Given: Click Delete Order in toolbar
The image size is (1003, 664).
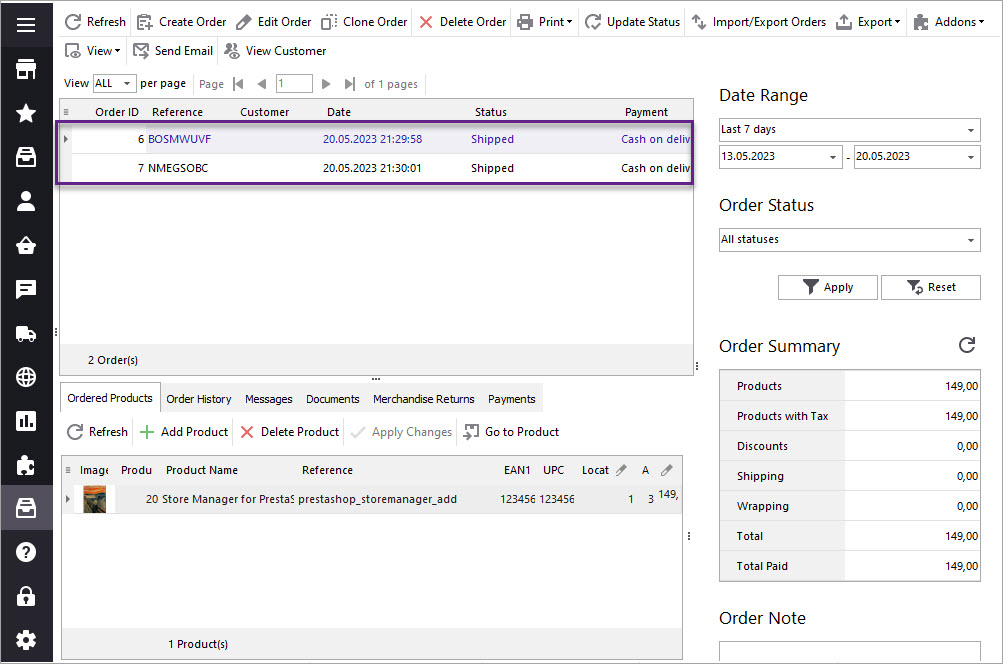Looking at the screenshot, I should 462,22.
